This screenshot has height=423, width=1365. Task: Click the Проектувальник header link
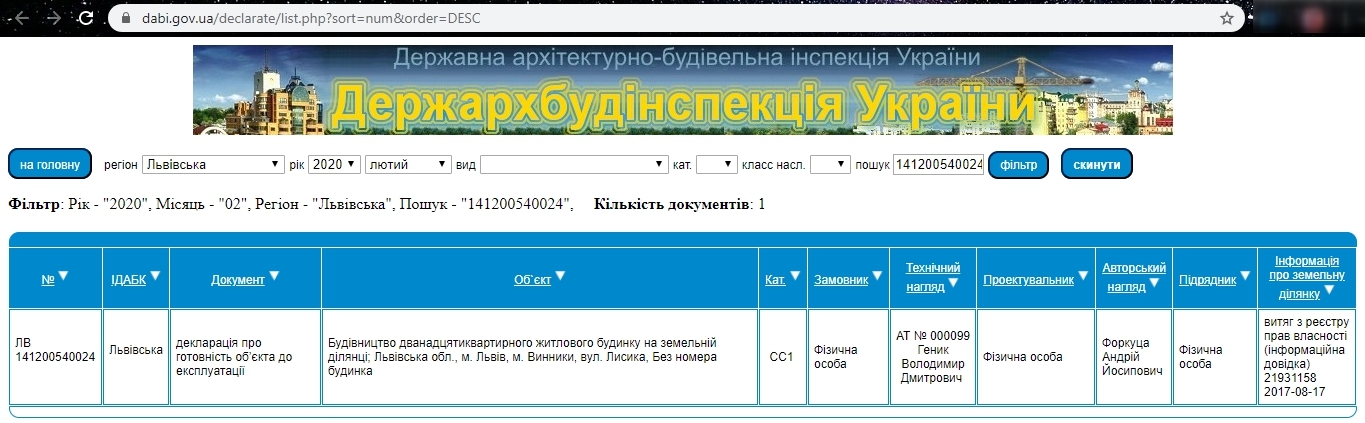click(x=1028, y=280)
